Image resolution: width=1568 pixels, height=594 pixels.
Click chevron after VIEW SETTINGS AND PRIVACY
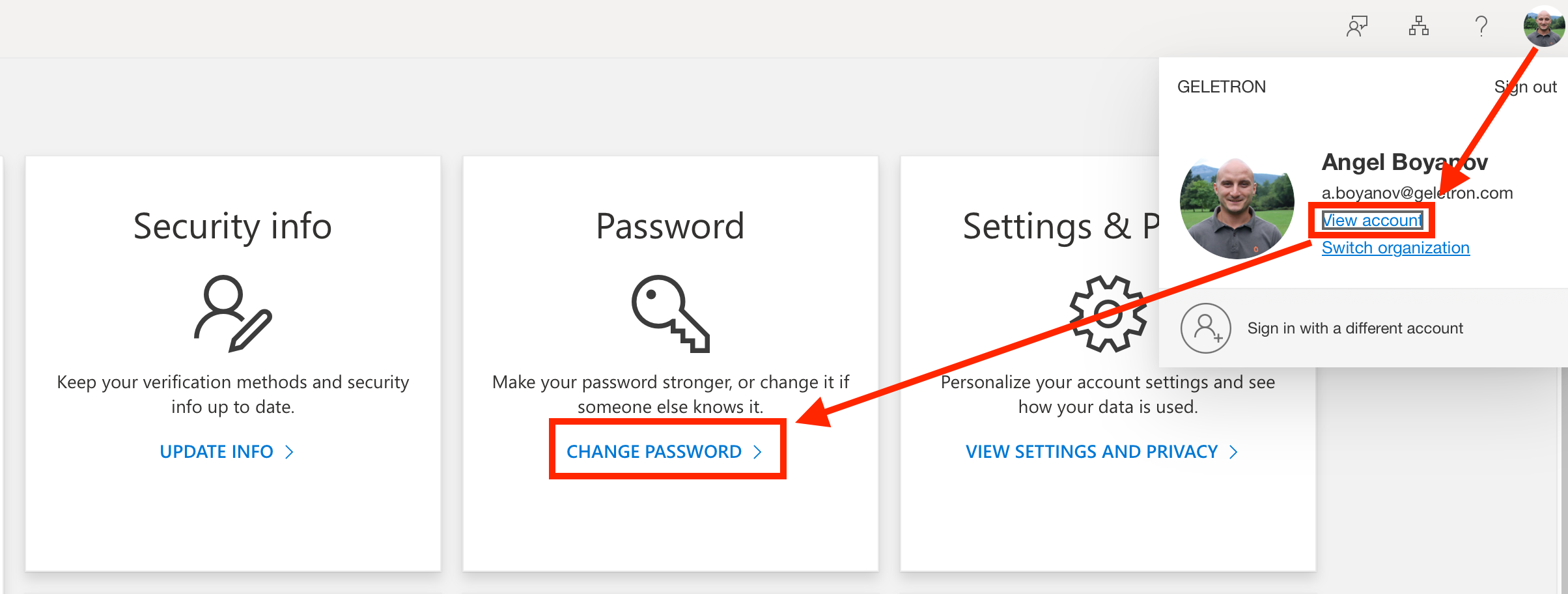pos(1233,452)
